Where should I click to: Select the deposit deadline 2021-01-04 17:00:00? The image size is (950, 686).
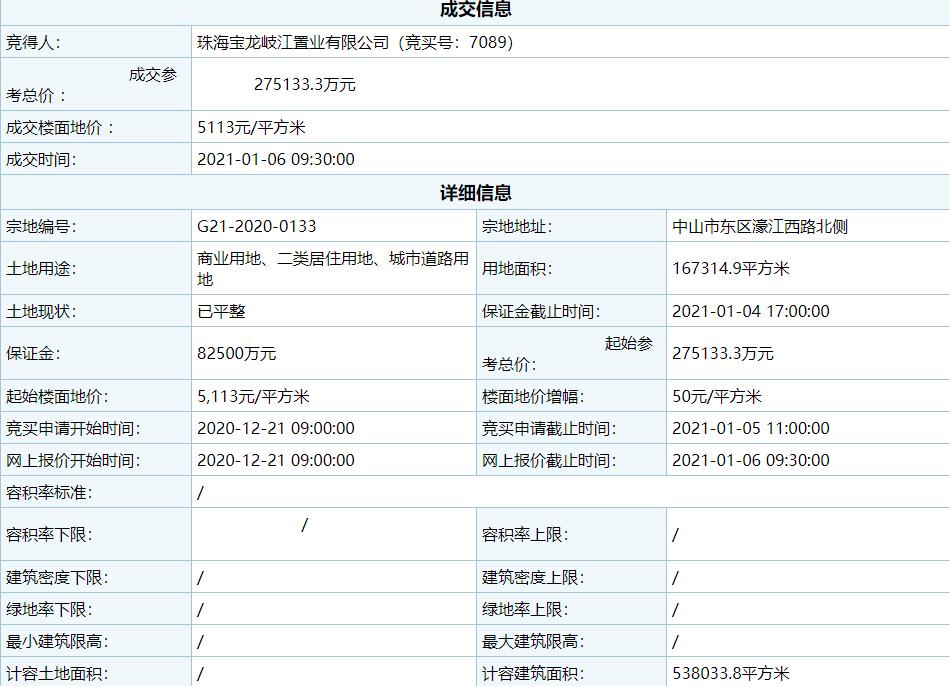tap(750, 311)
